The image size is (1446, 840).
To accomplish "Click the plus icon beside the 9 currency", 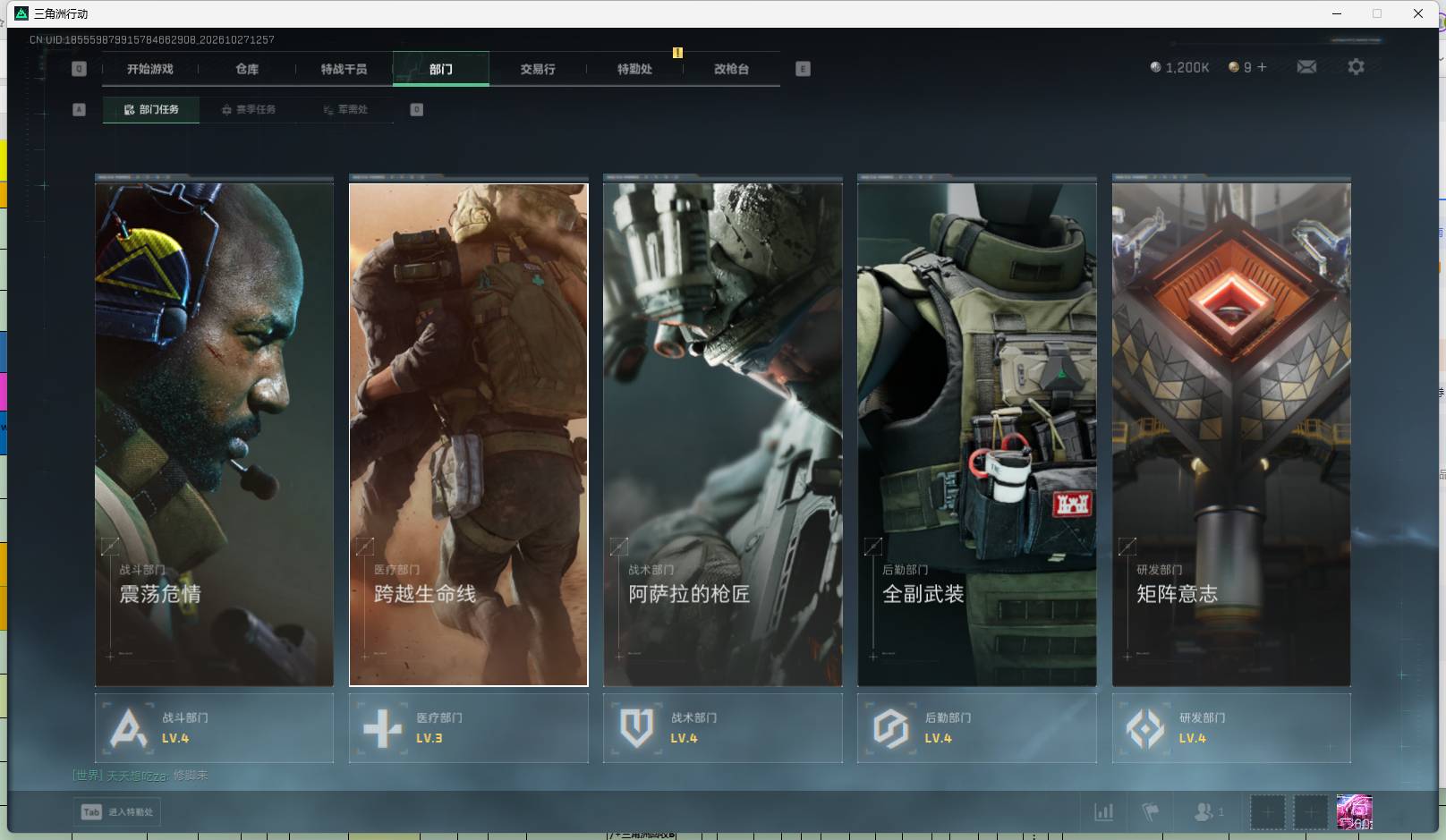I will [1262, 67].
